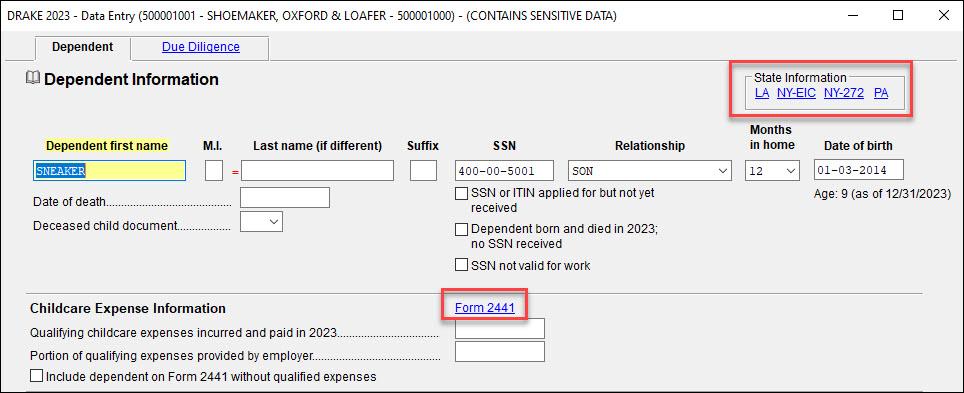Viewport: 964px width, 393px height.
Task: Click the M.I. input box
Action: pyautogui.click(x=214, y=170)
